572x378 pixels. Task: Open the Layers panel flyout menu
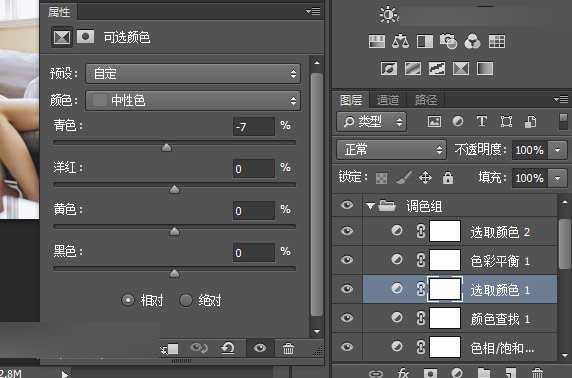click(x=561, y=99)
